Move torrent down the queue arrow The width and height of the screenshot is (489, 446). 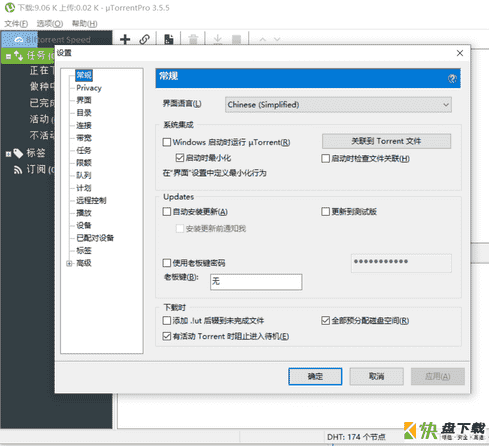[277, 39]
